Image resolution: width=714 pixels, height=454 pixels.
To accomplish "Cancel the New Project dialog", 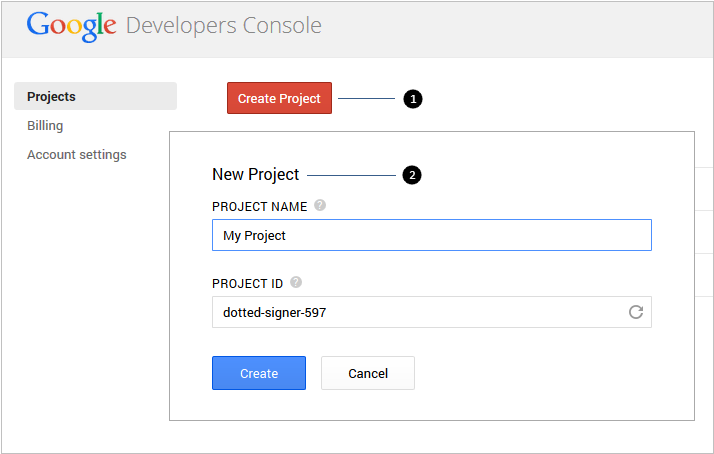I will coord(368,373).
